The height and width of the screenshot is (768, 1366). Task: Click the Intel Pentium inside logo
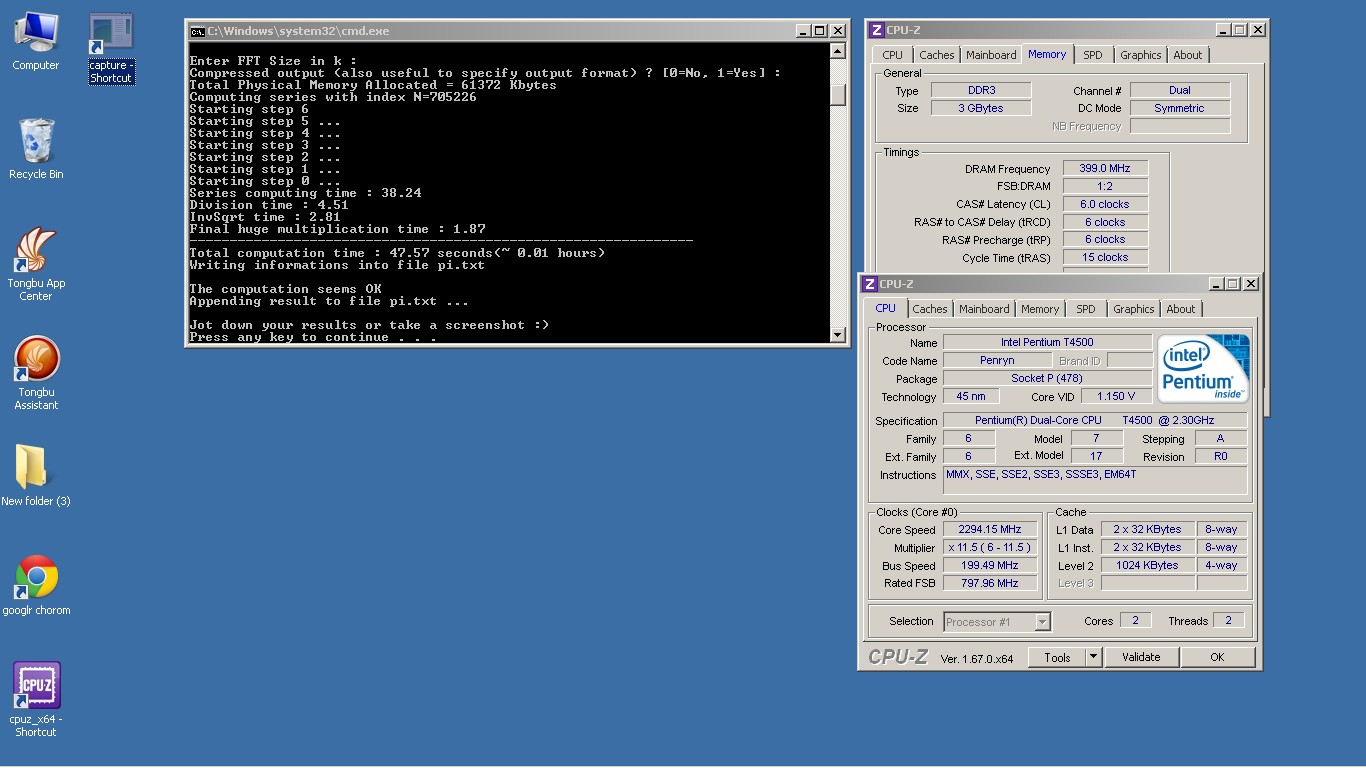pos(1204,368)
